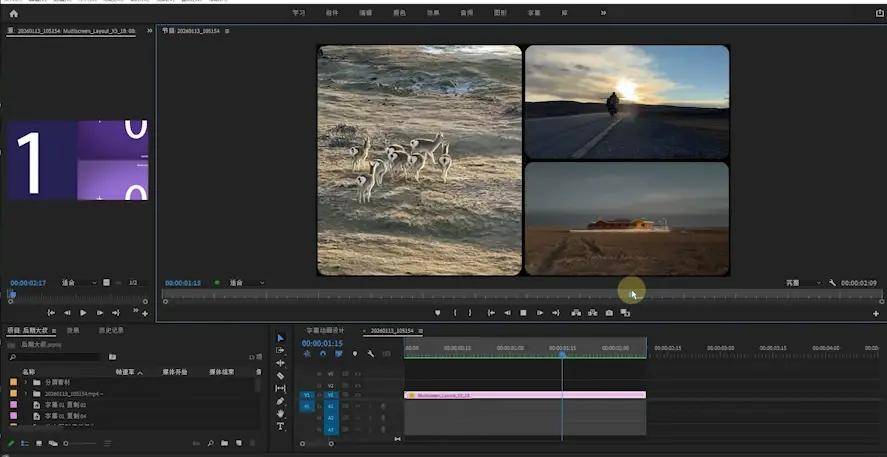Select the Razor tool

(x=280, y=376)
